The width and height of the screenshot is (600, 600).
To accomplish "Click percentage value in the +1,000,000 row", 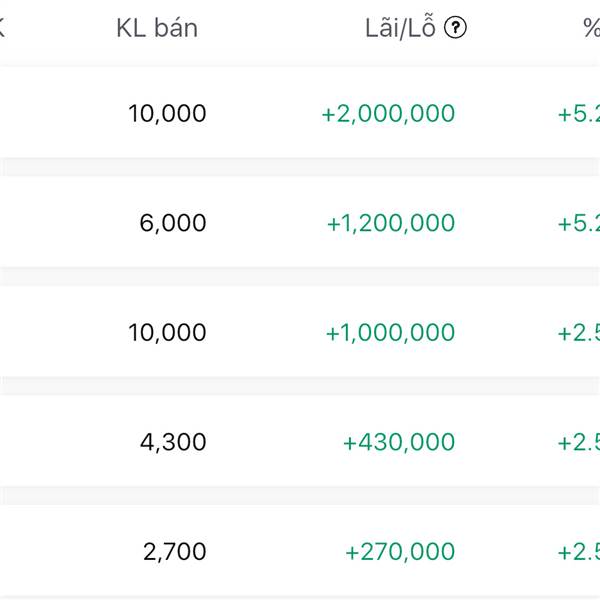I will [x=579, y=333].
